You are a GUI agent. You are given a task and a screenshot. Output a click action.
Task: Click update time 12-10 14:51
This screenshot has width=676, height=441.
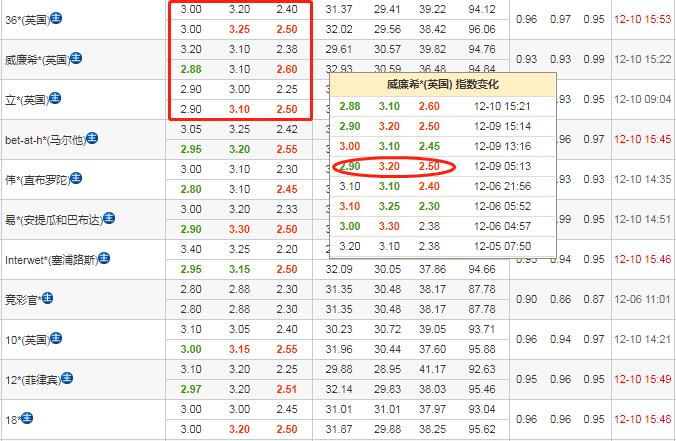coord(642,219)
